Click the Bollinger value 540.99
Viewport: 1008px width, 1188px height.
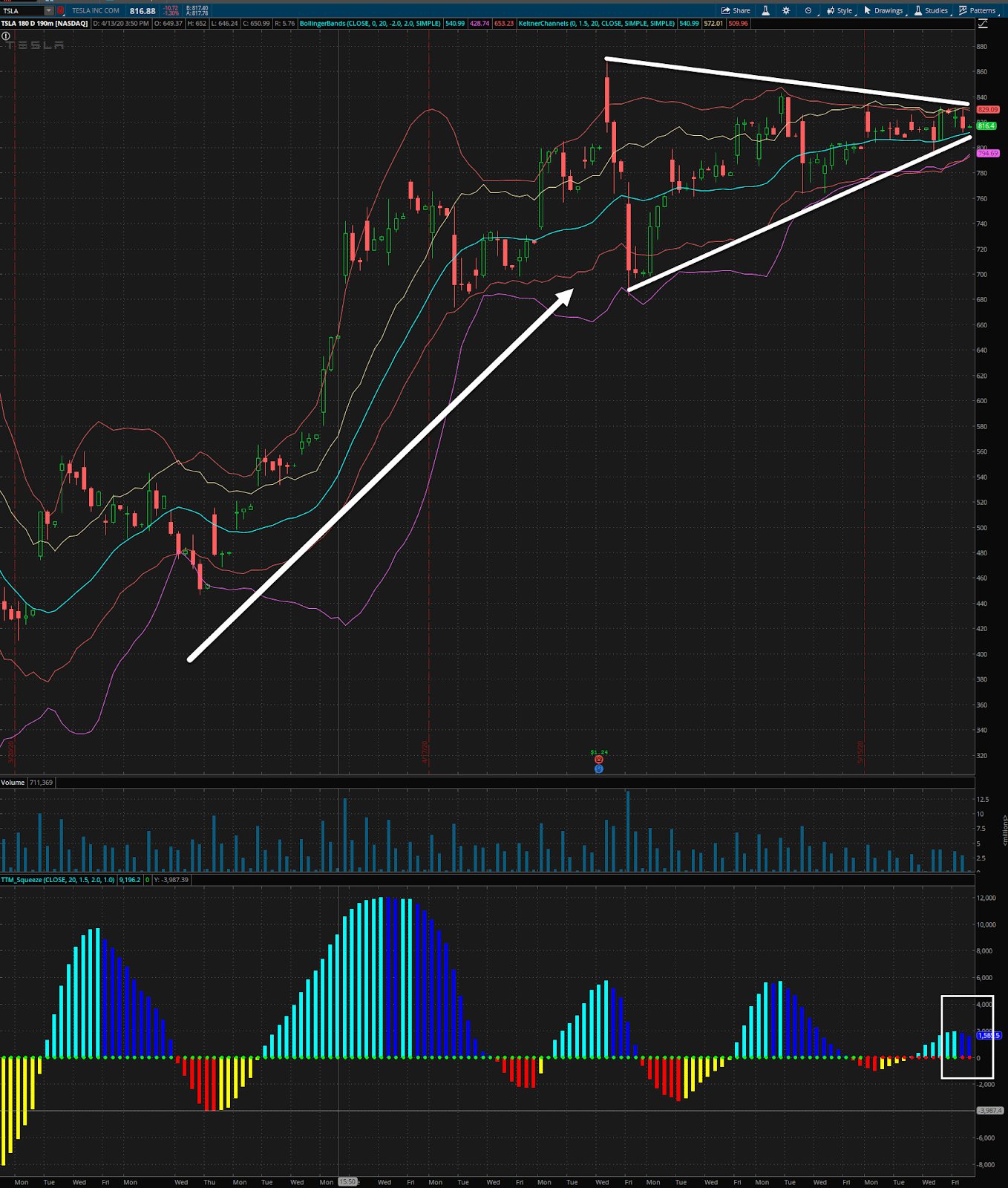[x=455, y=24]
